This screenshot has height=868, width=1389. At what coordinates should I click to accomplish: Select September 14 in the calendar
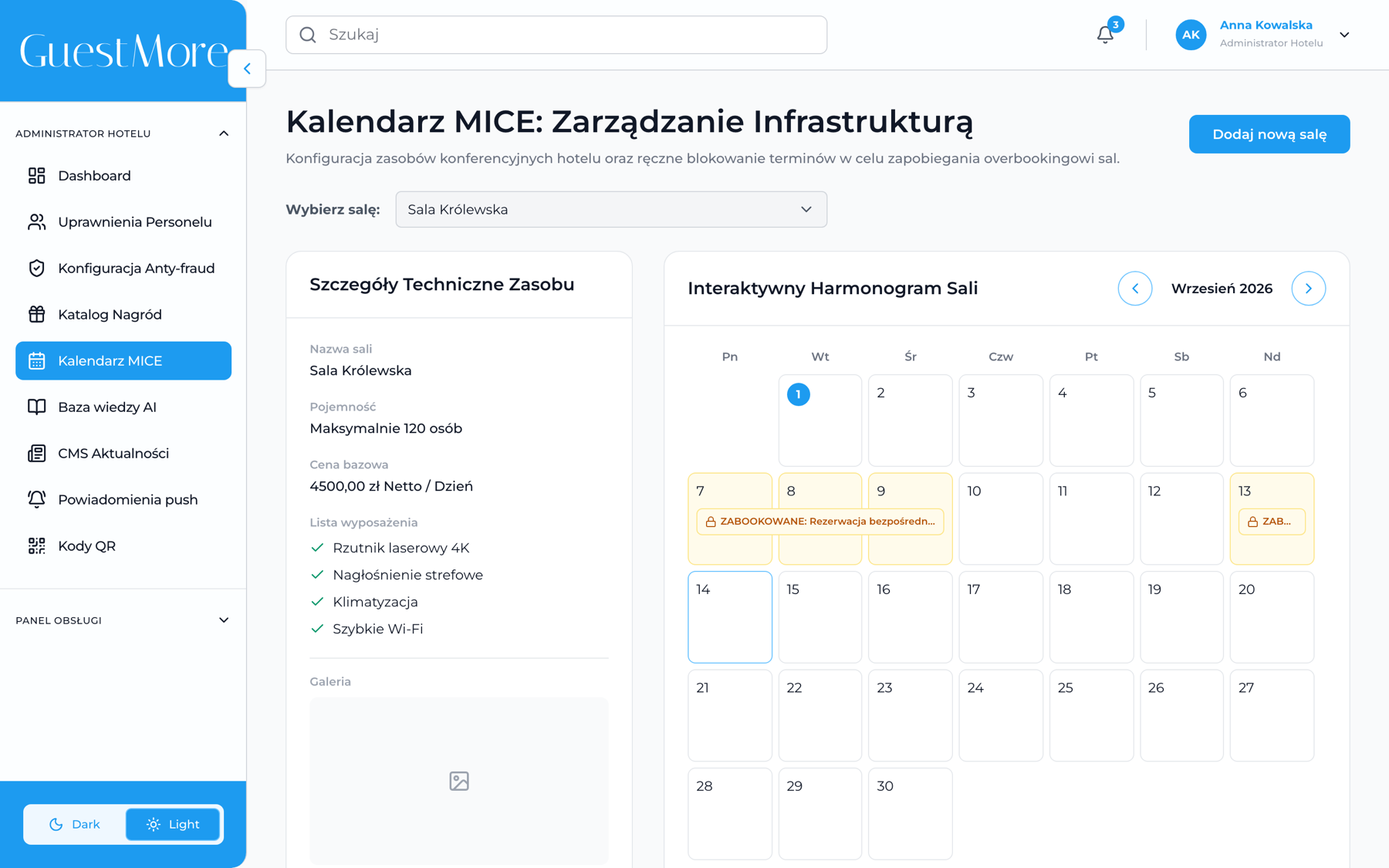[x=730, y=617]
